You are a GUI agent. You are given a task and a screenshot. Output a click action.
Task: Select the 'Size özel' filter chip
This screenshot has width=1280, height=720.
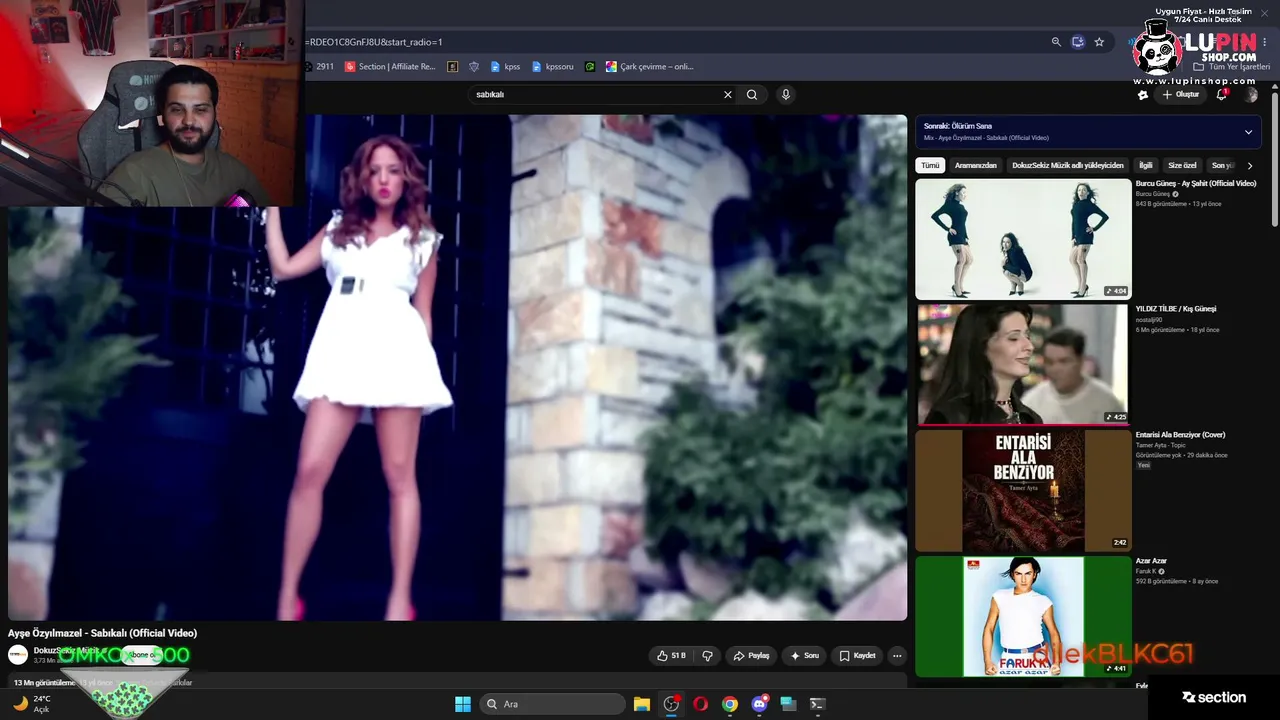1182,165
